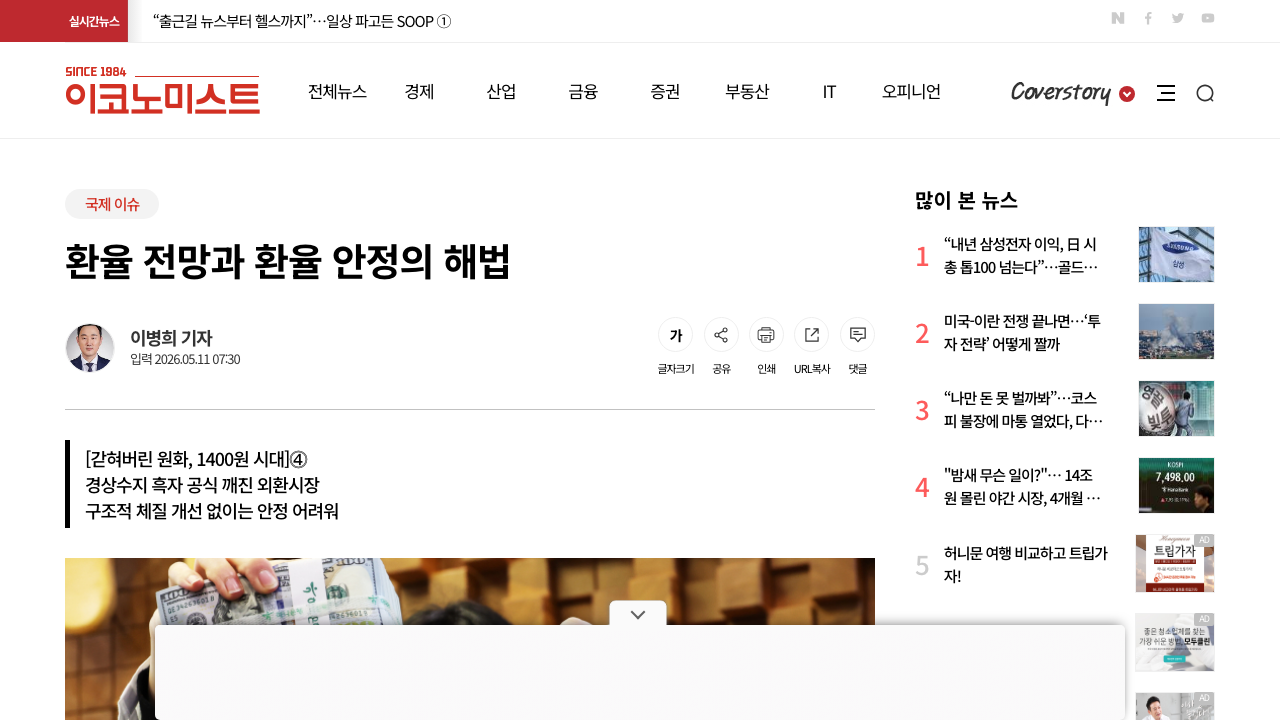Viewport: 1280px width, 720px height.
Task: Click the 영끌 빚투 thumbnail
Action: coord(1176,408)
